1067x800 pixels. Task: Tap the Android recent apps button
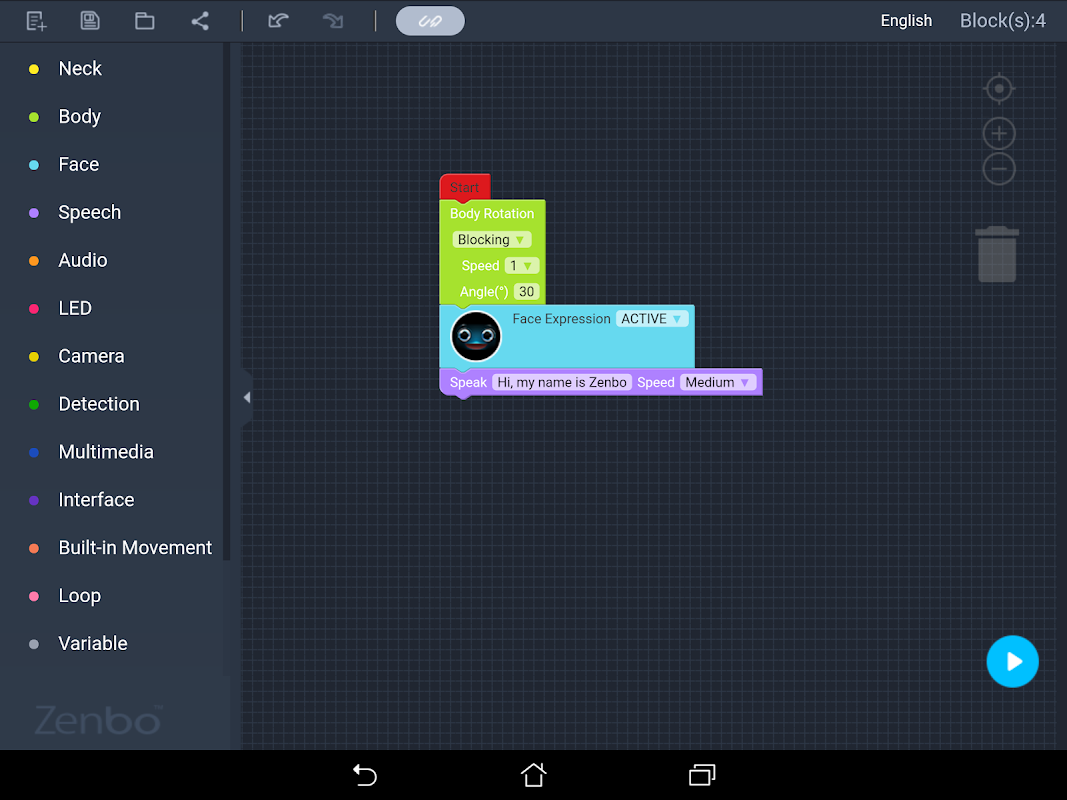click(x=702, y=775)
